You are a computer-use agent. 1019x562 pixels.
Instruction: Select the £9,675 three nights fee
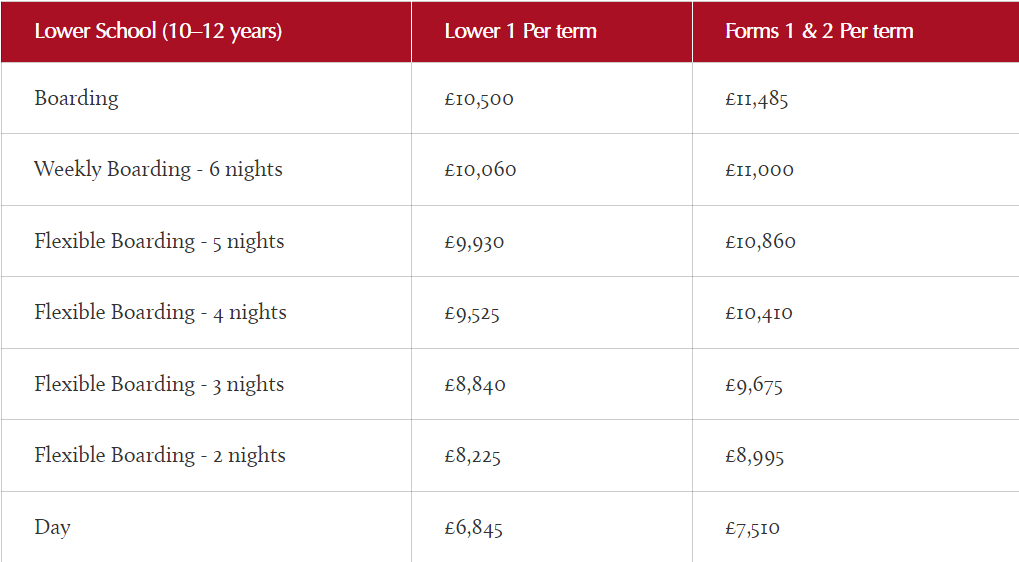(x=754, y=385)
